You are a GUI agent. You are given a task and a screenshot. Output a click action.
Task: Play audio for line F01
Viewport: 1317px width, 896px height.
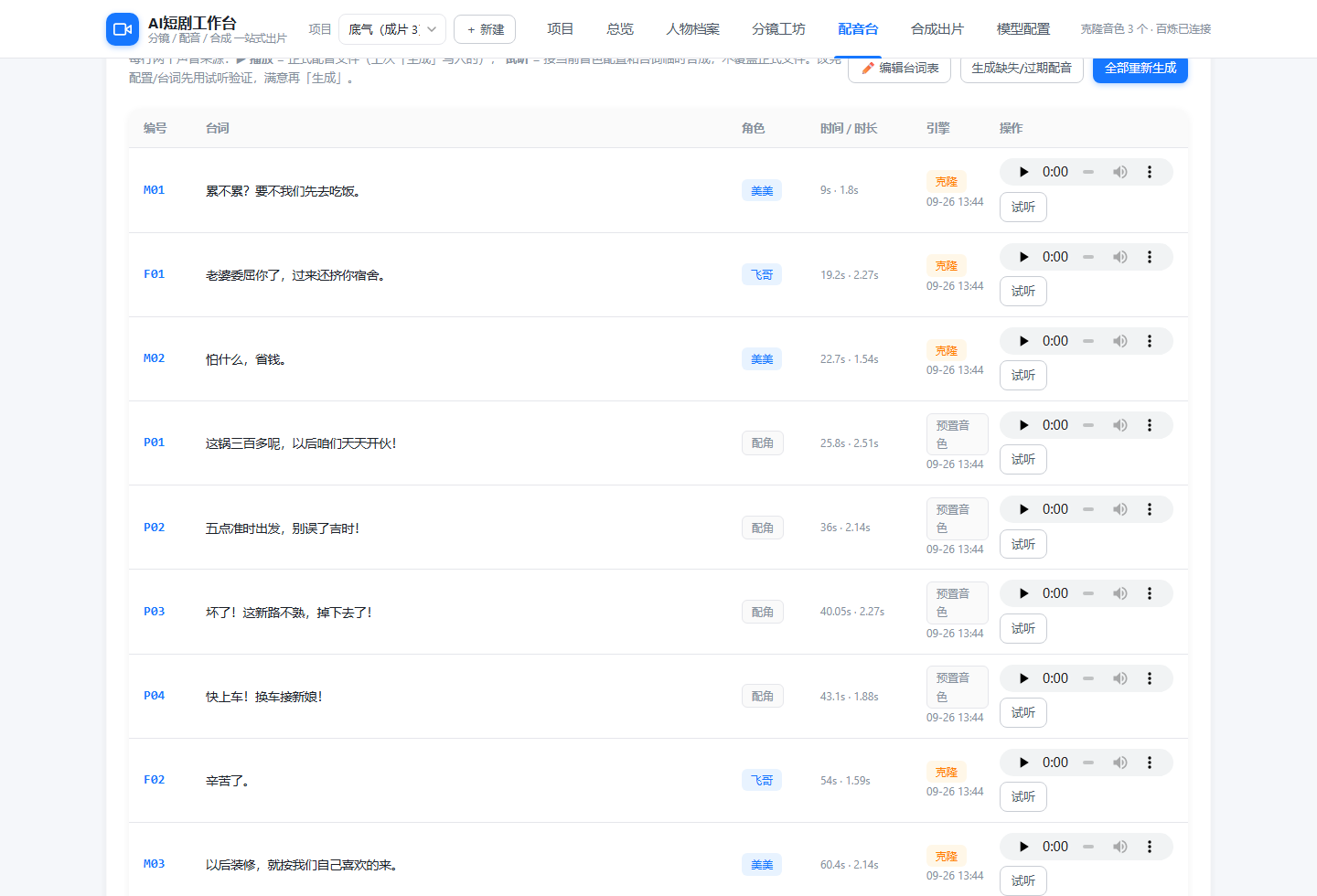tap(1023, 257)
